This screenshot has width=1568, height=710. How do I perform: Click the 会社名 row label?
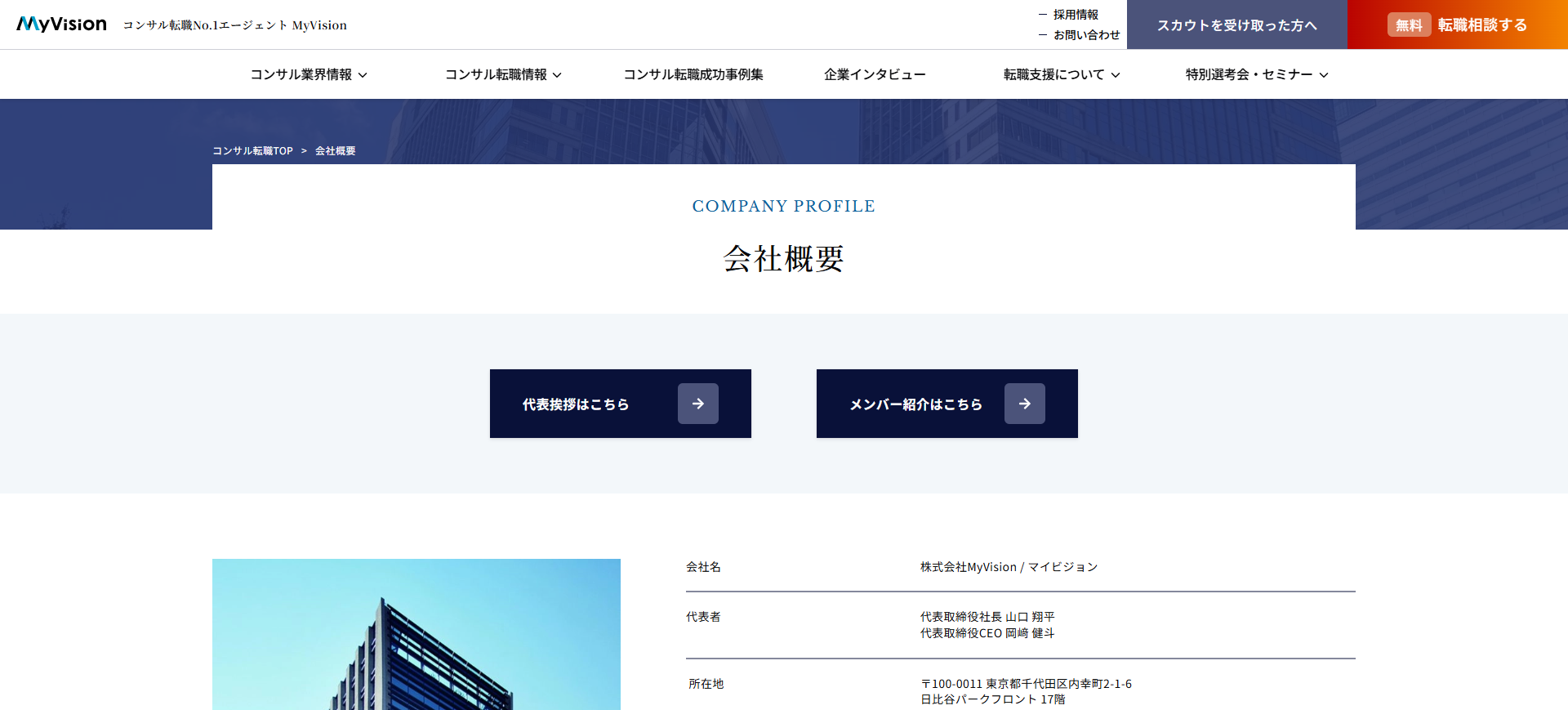(703, 567)
